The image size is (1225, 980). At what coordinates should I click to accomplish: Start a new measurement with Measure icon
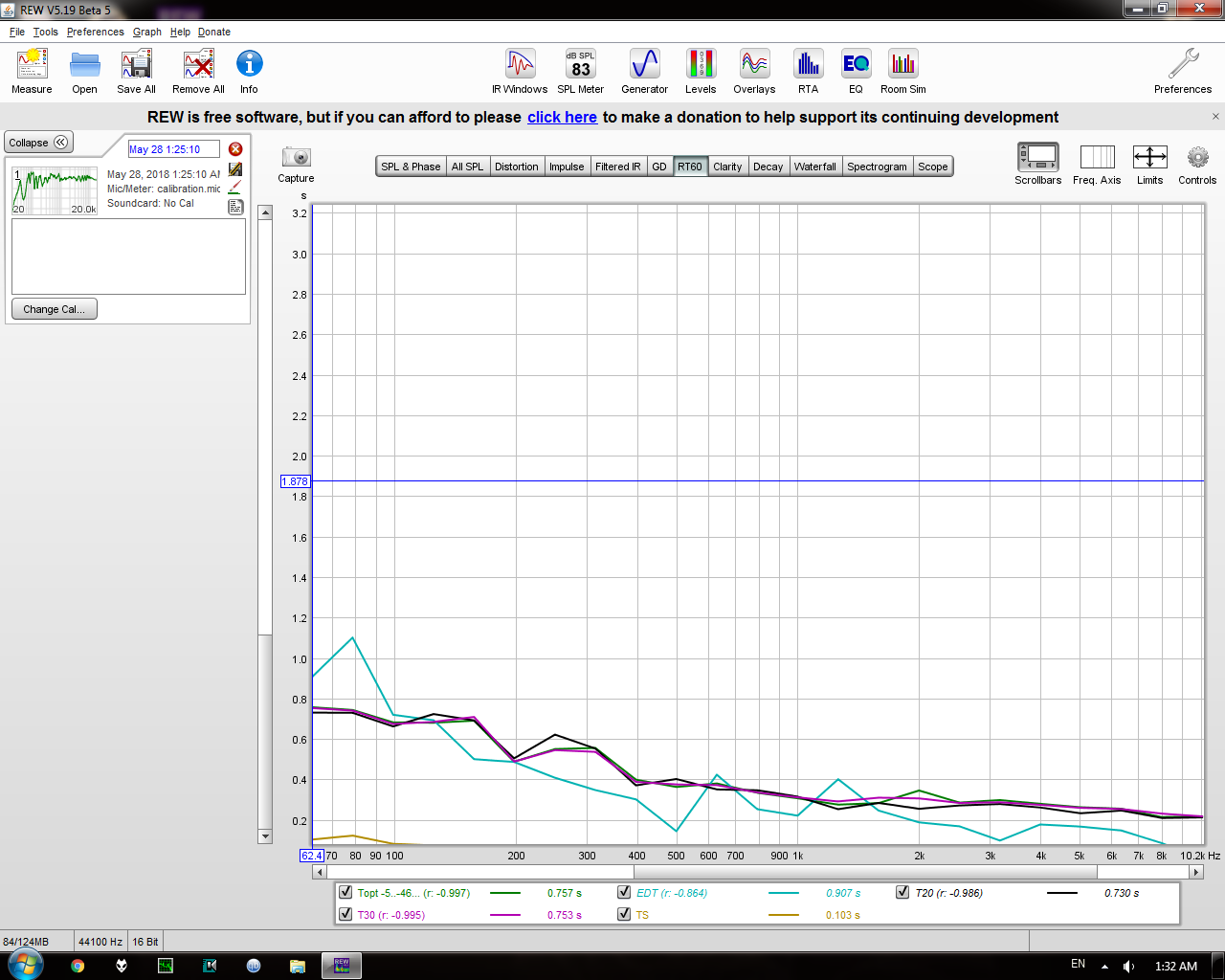tap(32, 72)
